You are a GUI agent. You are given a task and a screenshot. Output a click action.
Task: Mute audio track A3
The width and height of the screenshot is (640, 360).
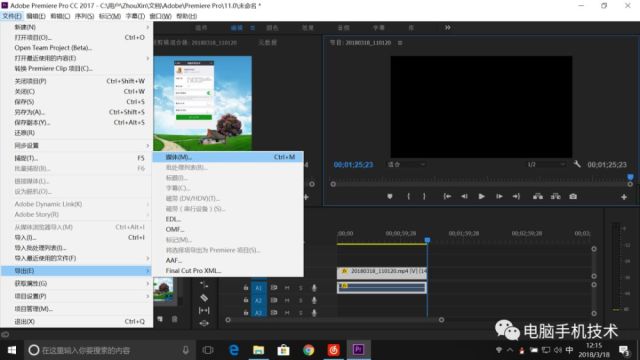pyautogui.click(x=287, y=313)
